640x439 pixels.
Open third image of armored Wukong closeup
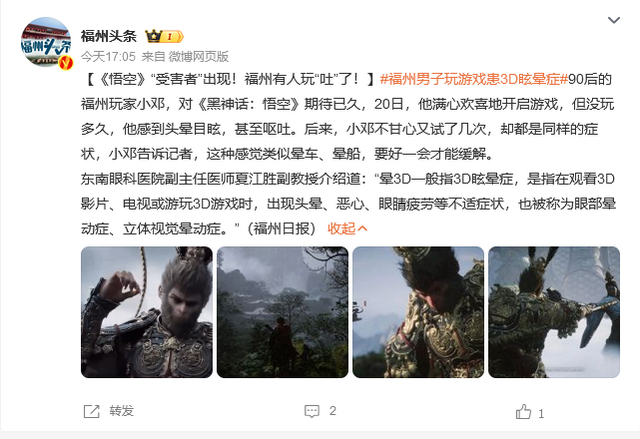click(x=418, y=312)
